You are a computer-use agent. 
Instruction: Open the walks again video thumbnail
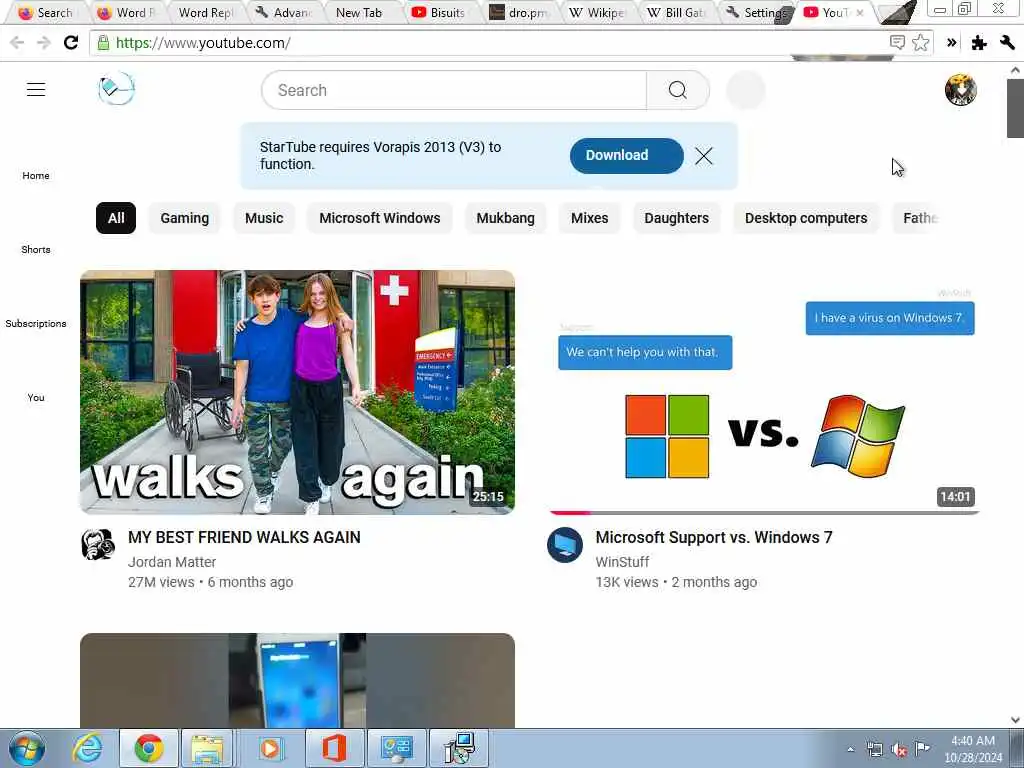point(297,392)
